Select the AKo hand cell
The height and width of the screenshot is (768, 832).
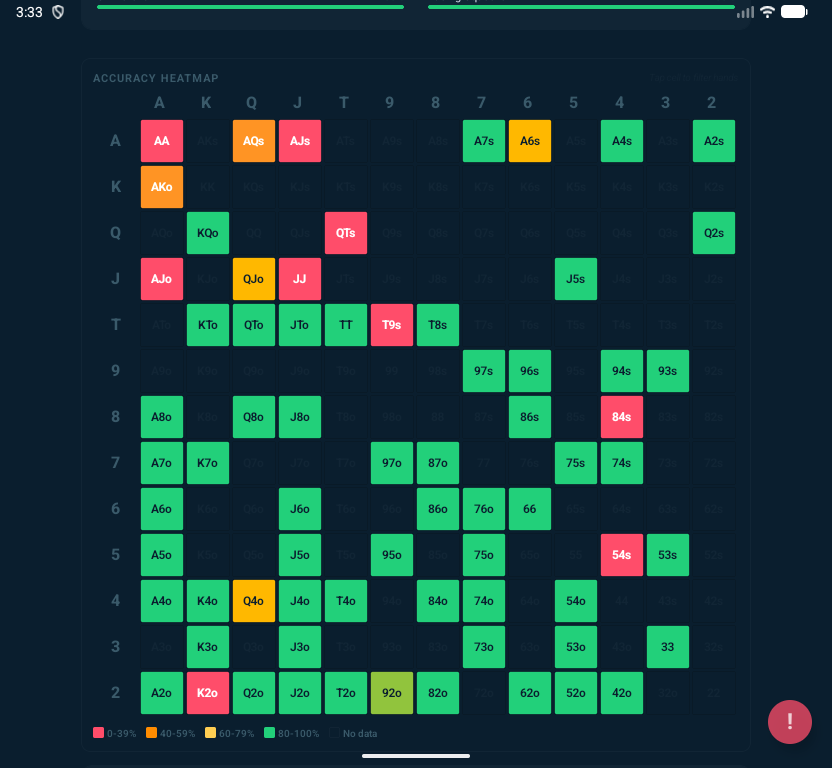(162, 187)
